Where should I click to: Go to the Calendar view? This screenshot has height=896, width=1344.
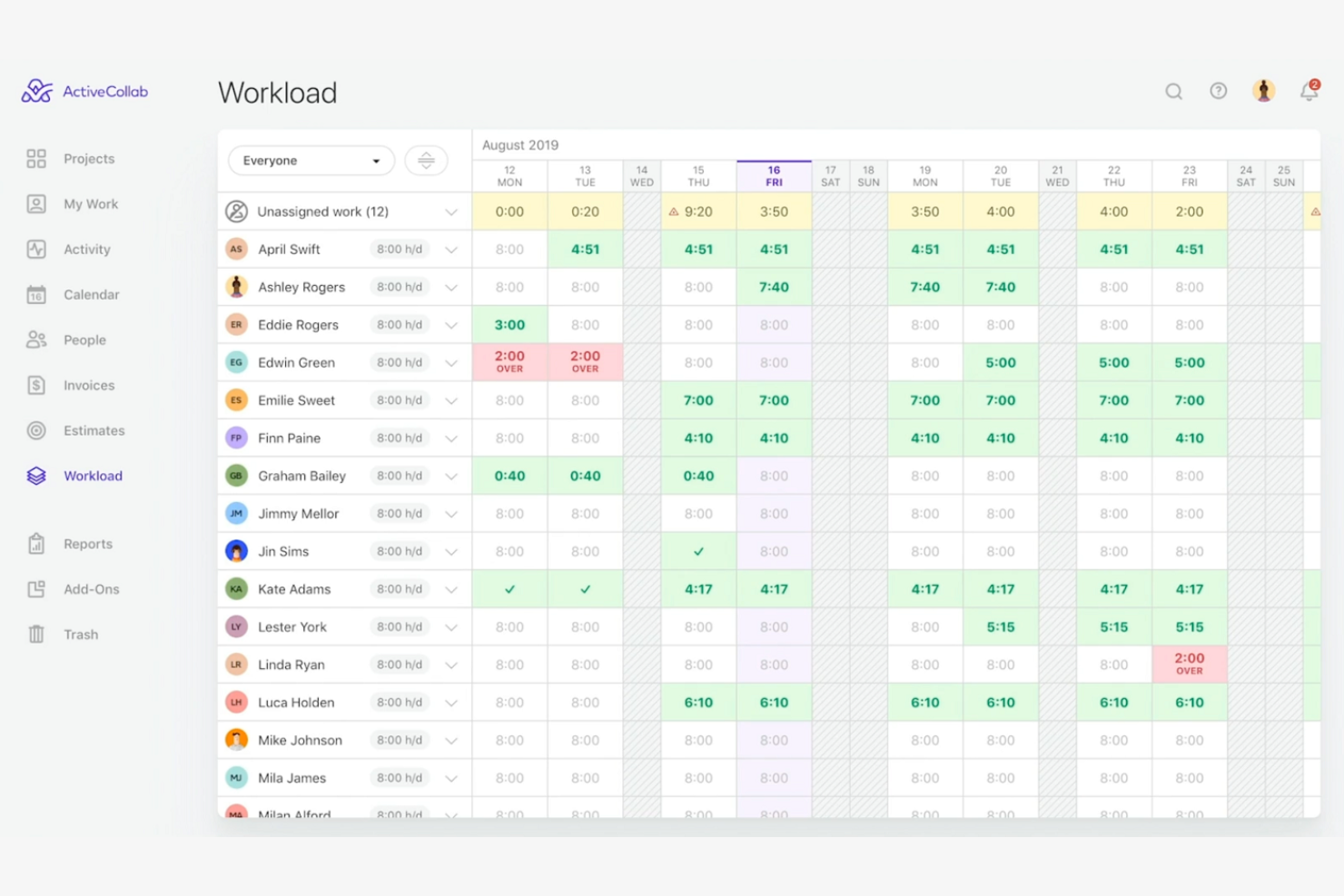click(92, 294)
